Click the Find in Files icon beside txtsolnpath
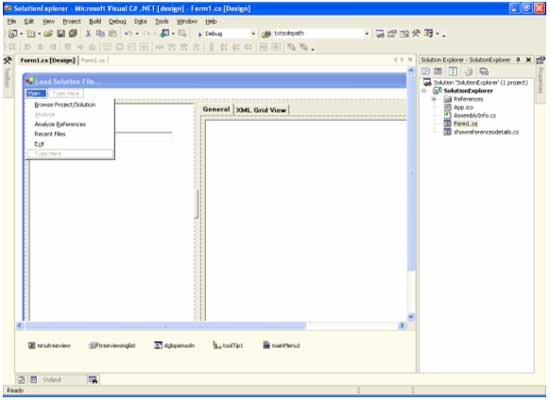Screen dimensions: 550x400 [266, 34]
